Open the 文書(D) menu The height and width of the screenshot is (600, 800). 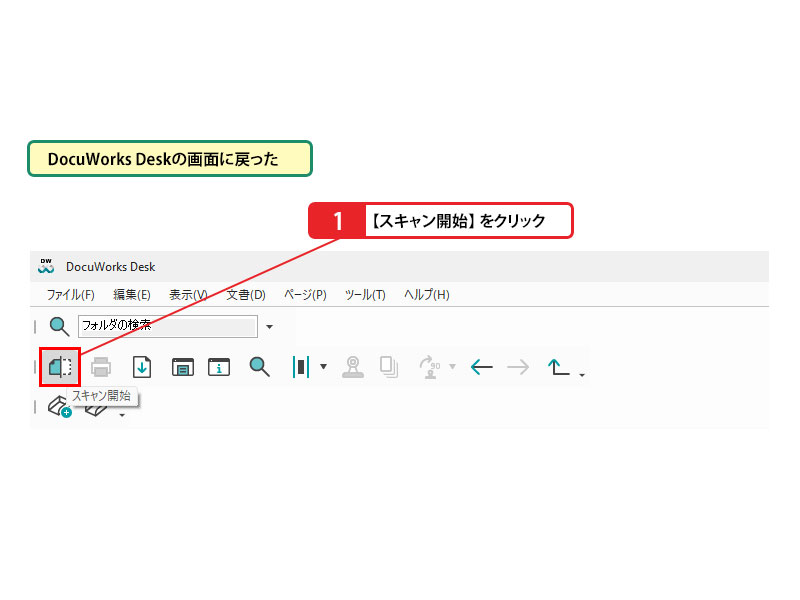[246, 295]
